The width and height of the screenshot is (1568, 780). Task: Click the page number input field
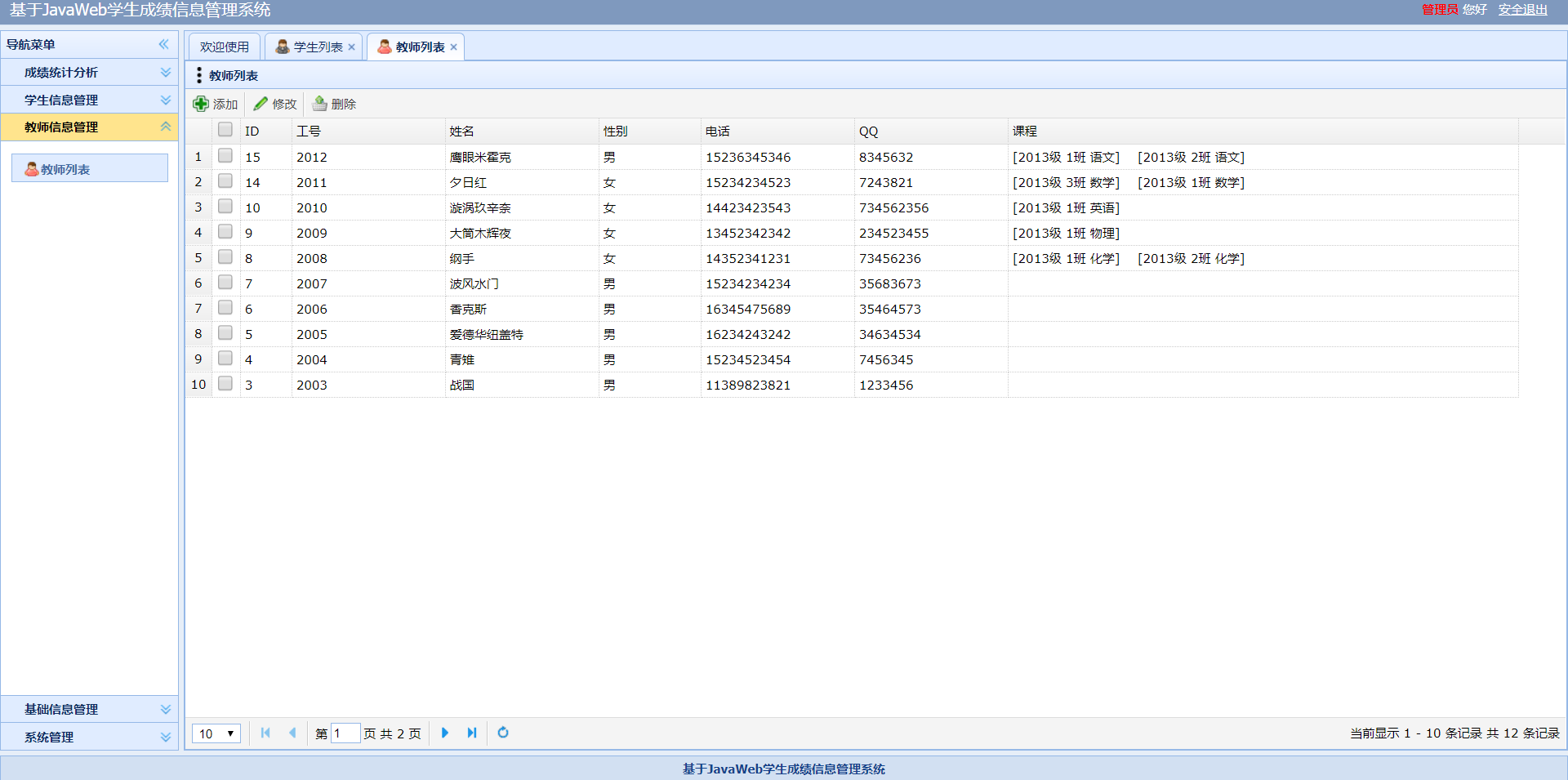click(345, 733)
